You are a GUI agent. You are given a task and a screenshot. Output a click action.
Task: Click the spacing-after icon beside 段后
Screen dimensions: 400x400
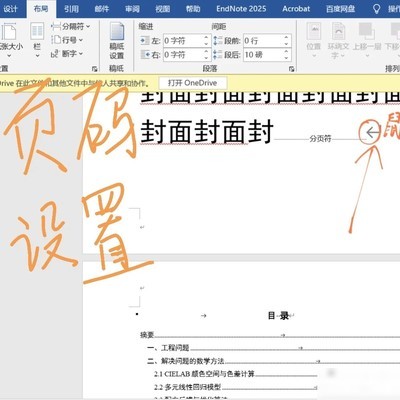pos(218,54)
